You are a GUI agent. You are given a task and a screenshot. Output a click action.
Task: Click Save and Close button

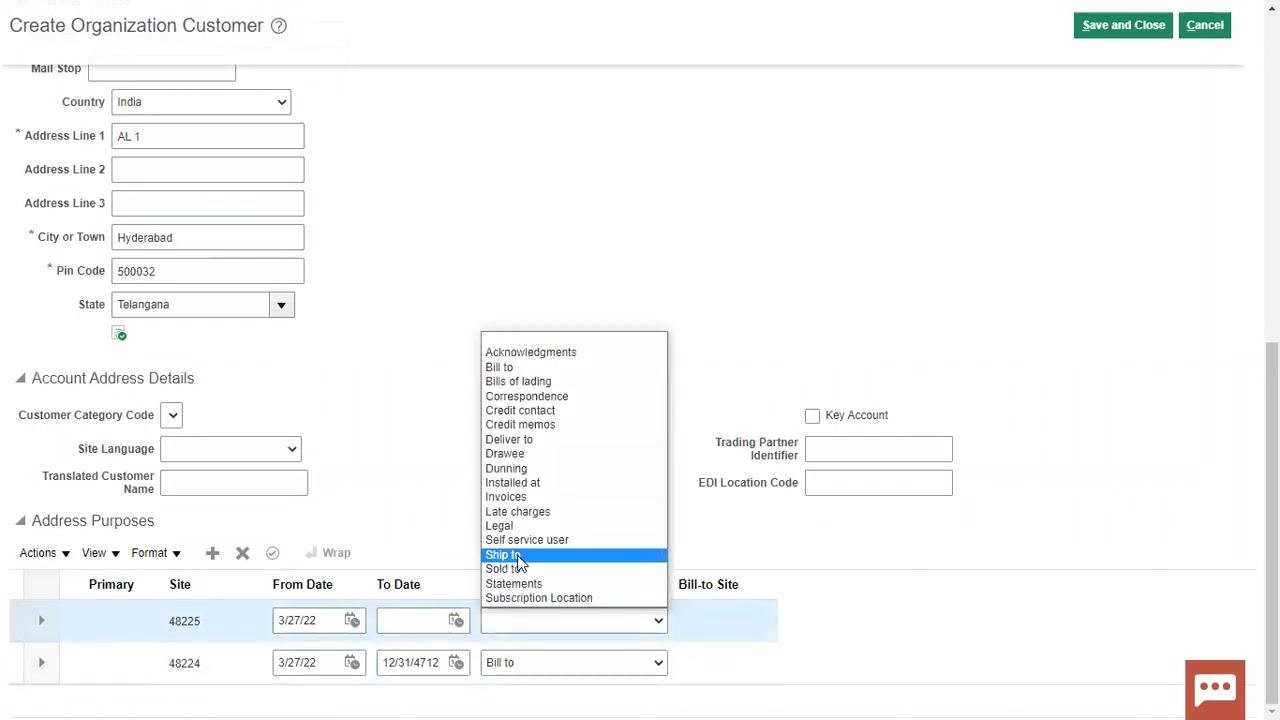coord(1124,25)
